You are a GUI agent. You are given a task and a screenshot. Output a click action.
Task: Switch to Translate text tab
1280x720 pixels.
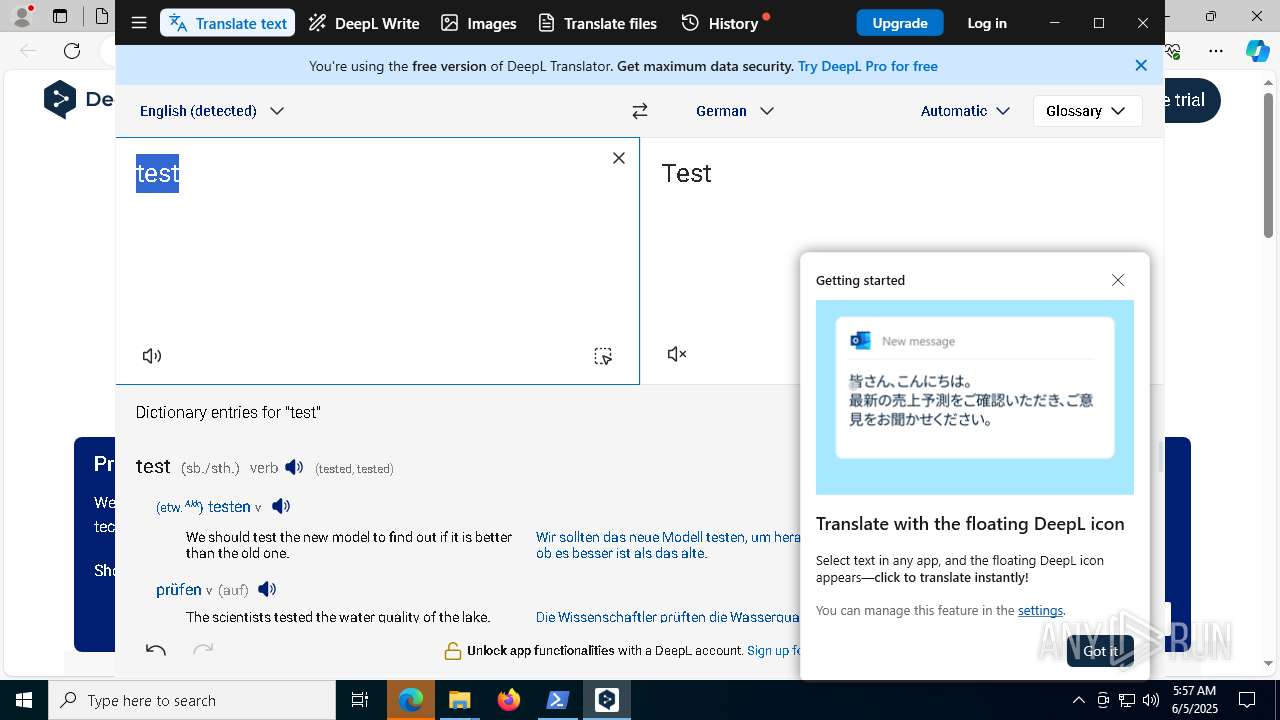click(228, 23)
